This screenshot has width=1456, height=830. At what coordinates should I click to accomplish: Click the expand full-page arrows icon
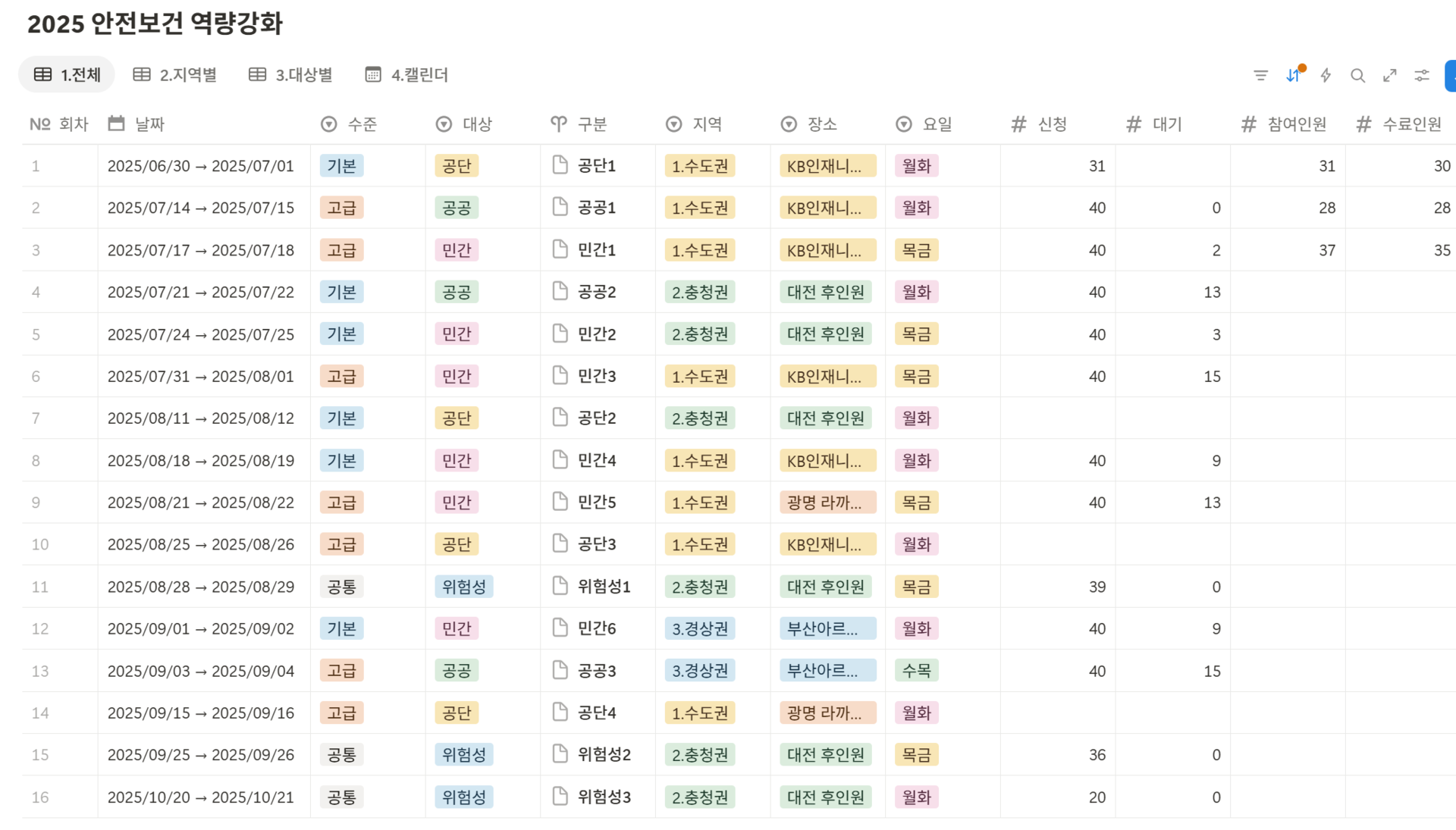pos(1389,75)
